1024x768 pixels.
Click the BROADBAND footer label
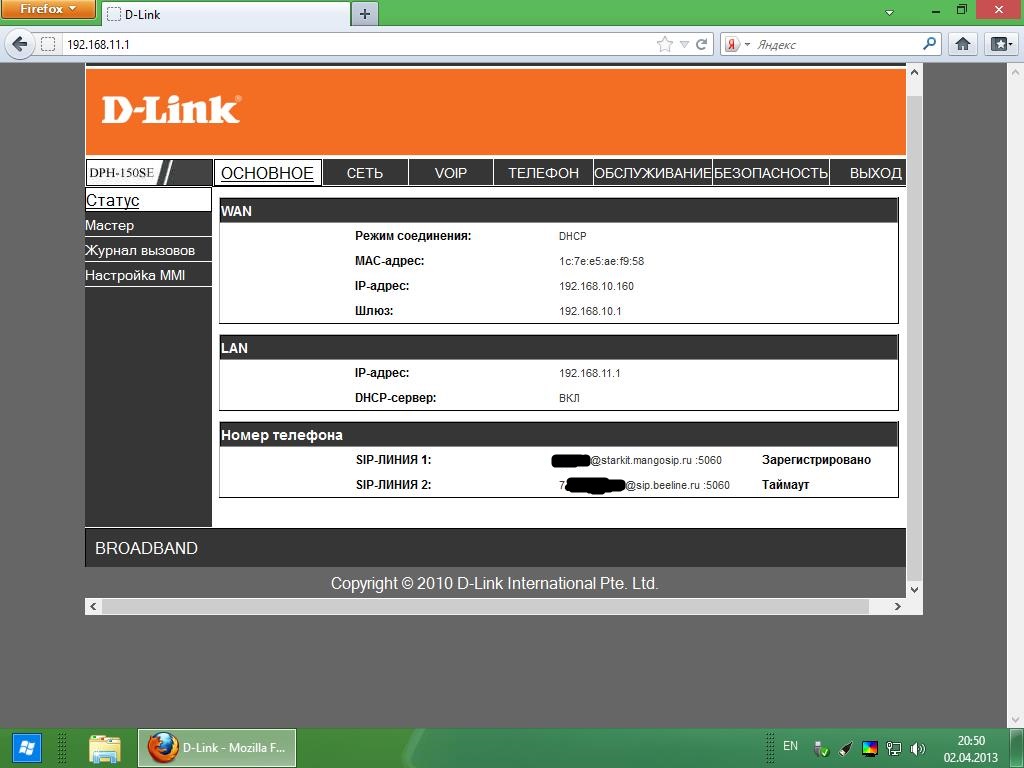click(x=146, y=548)
